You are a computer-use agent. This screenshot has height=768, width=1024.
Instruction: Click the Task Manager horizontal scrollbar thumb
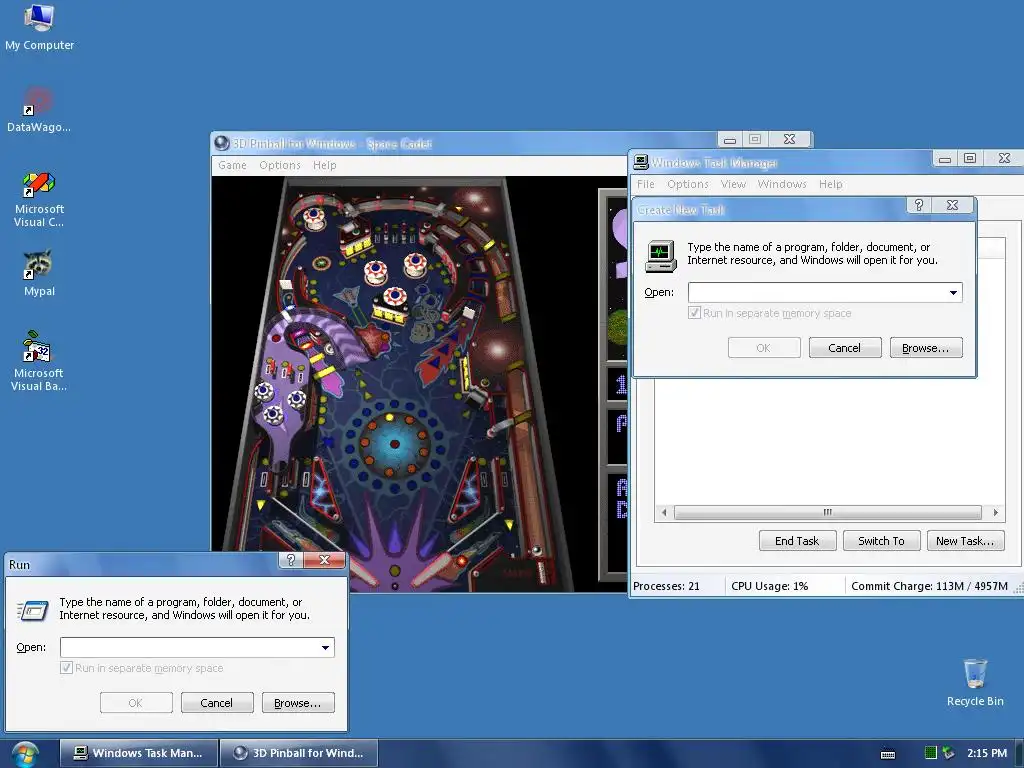827,513
